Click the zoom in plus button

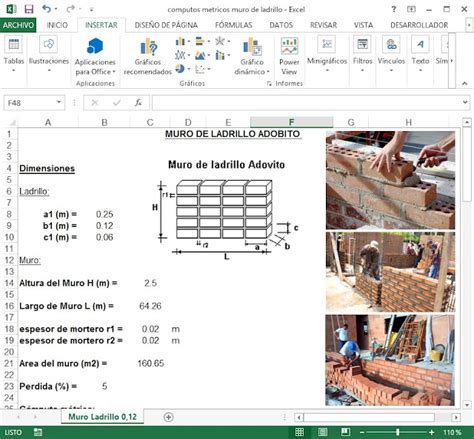[432, 432]
